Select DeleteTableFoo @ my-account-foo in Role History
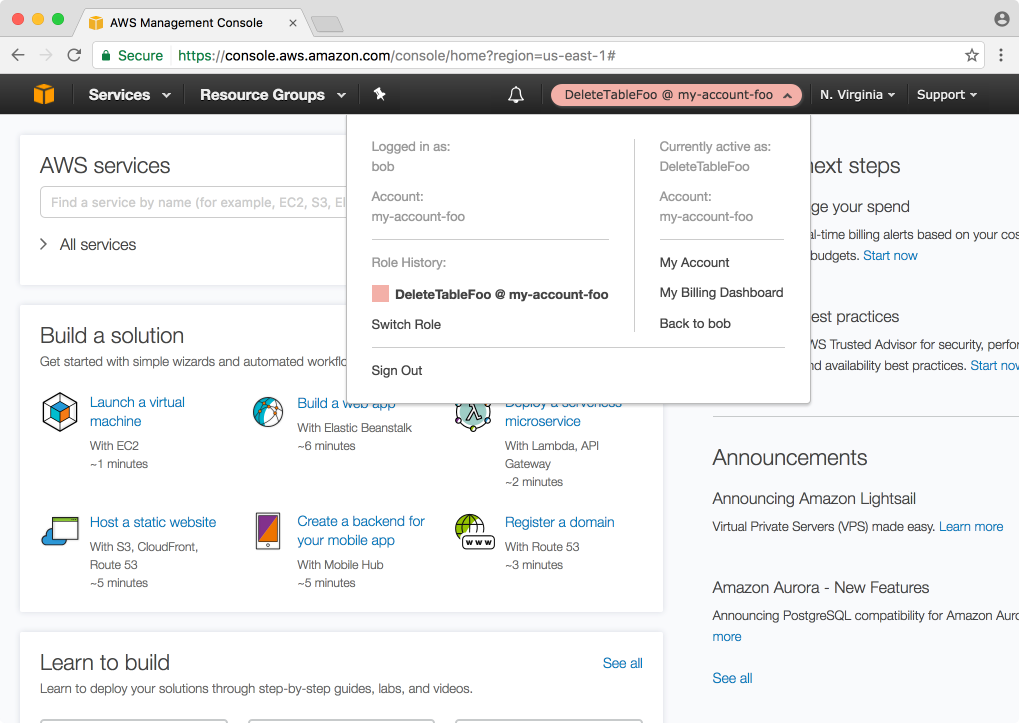Image resolution: width=1019 pixels, height=723 pixels. tap(501, 294)
